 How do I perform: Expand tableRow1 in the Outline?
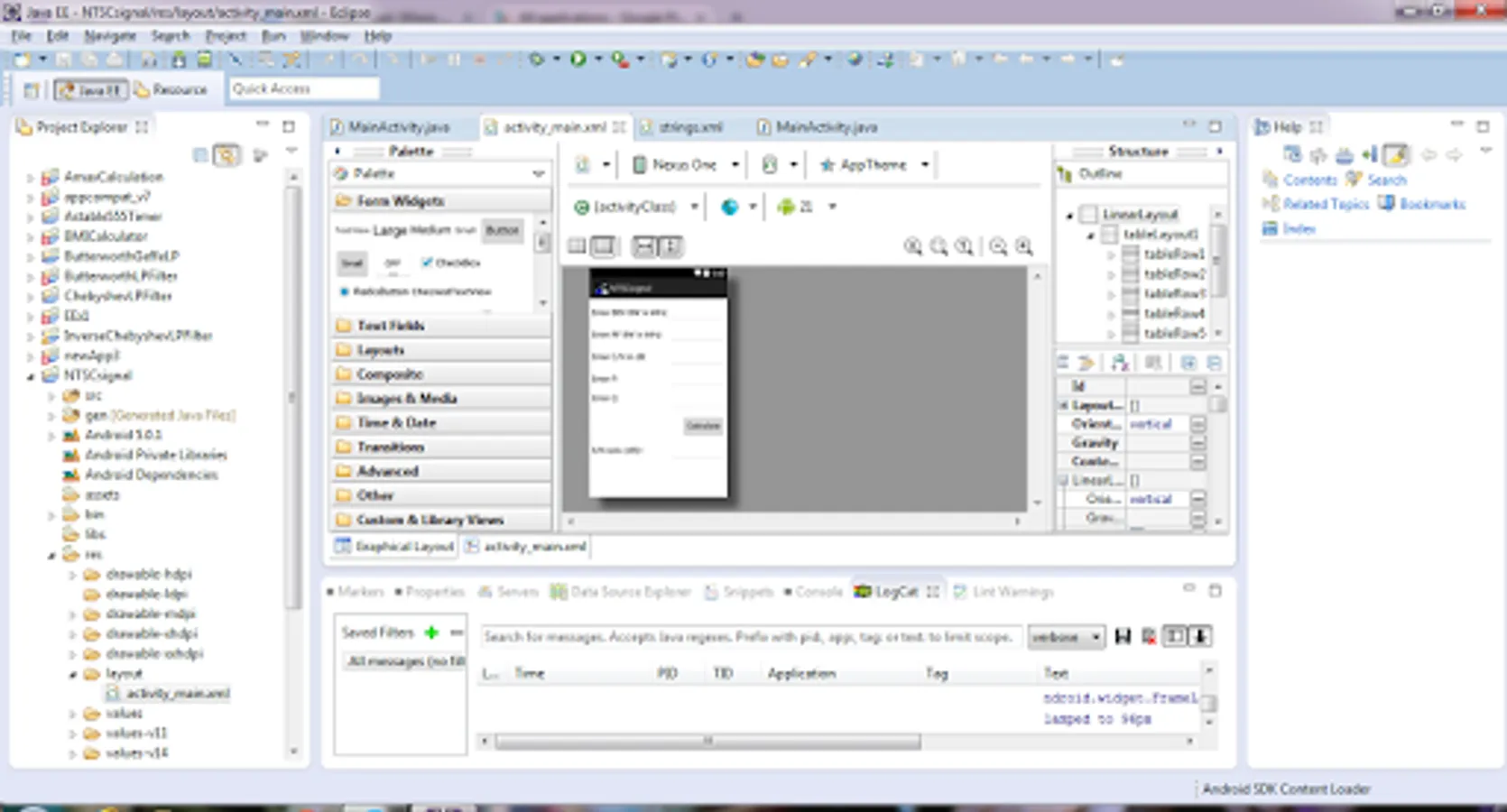pyautogui.click(x=1111, y=254)
